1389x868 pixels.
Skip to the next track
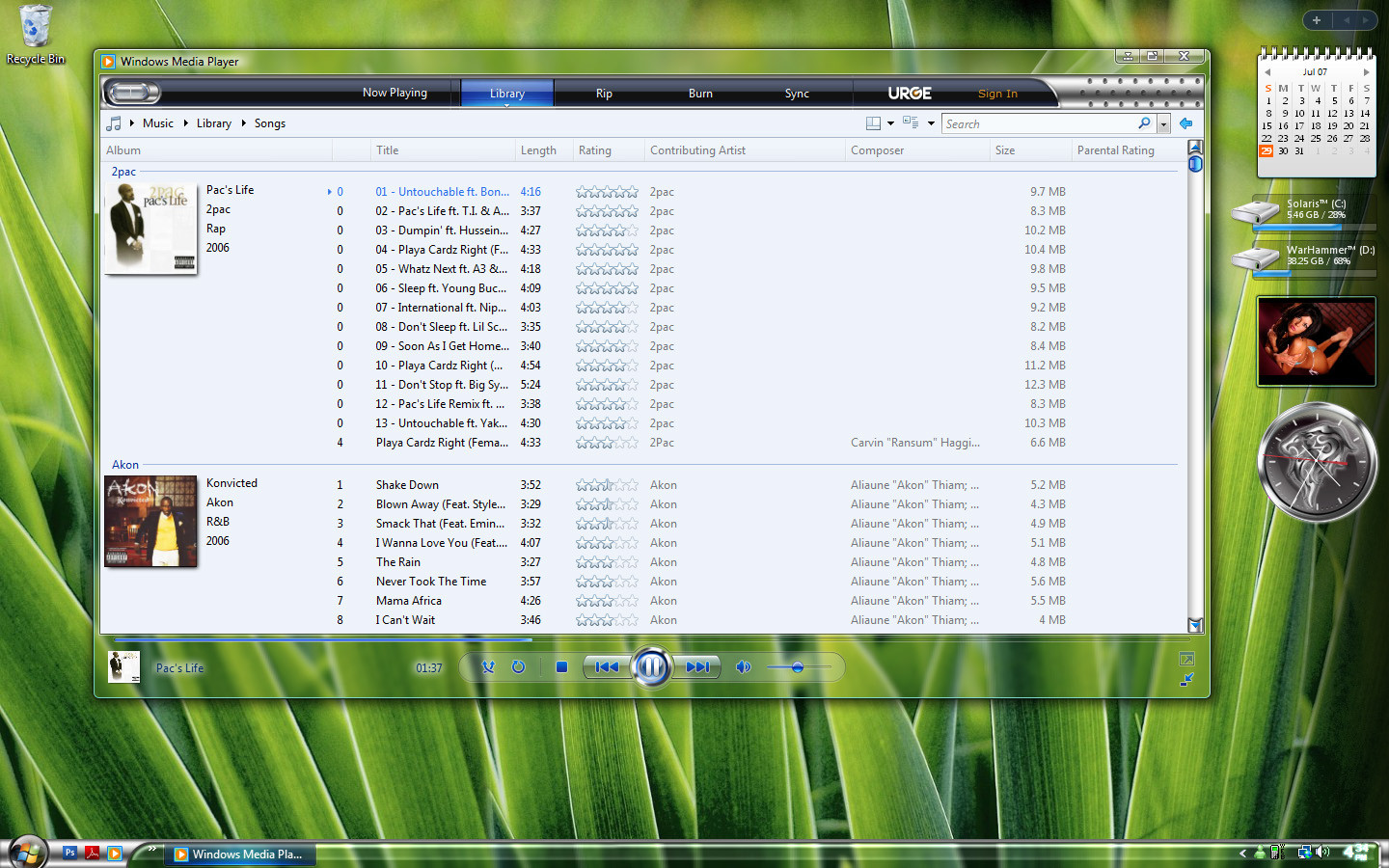click(697, 666)
